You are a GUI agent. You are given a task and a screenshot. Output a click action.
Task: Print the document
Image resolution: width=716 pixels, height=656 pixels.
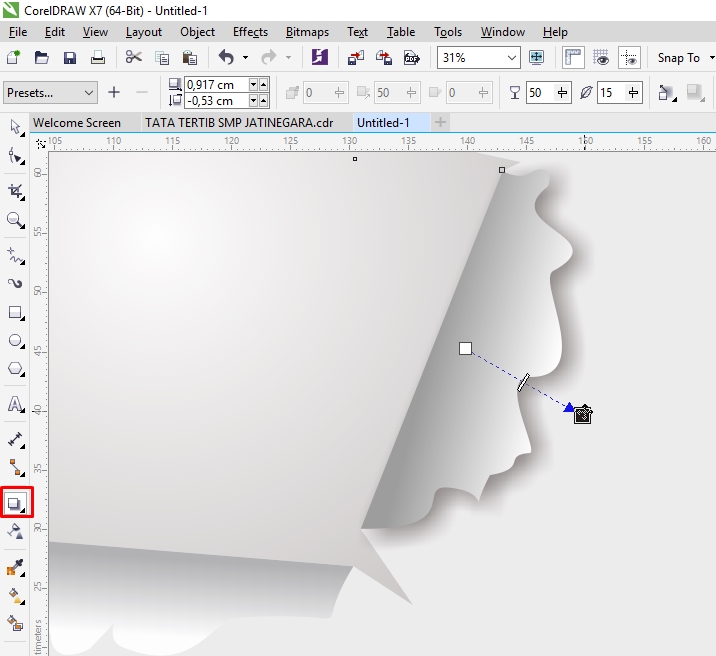coord(98,58)
